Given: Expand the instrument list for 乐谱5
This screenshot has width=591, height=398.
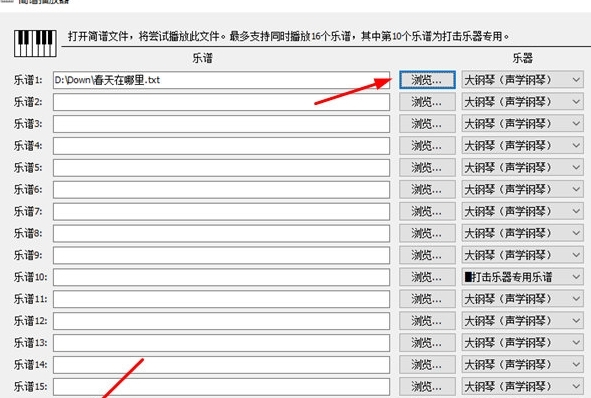Looking at the screenshot, I should point(522,167).
